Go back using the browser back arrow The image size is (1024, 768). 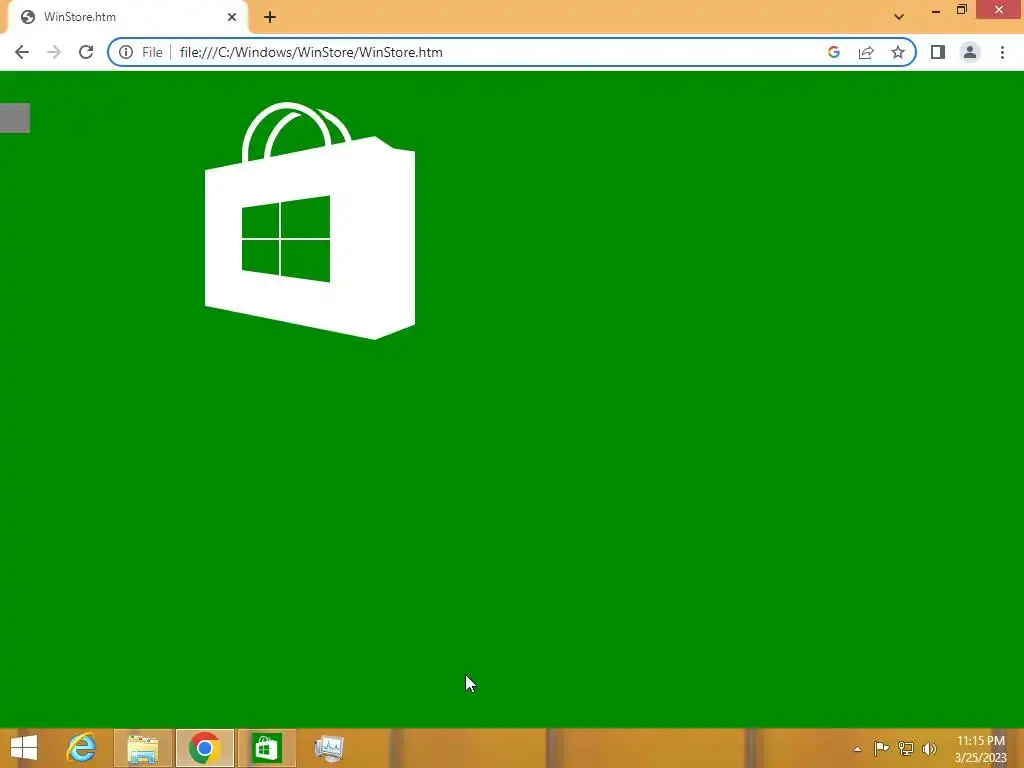(x=22, y=52)
